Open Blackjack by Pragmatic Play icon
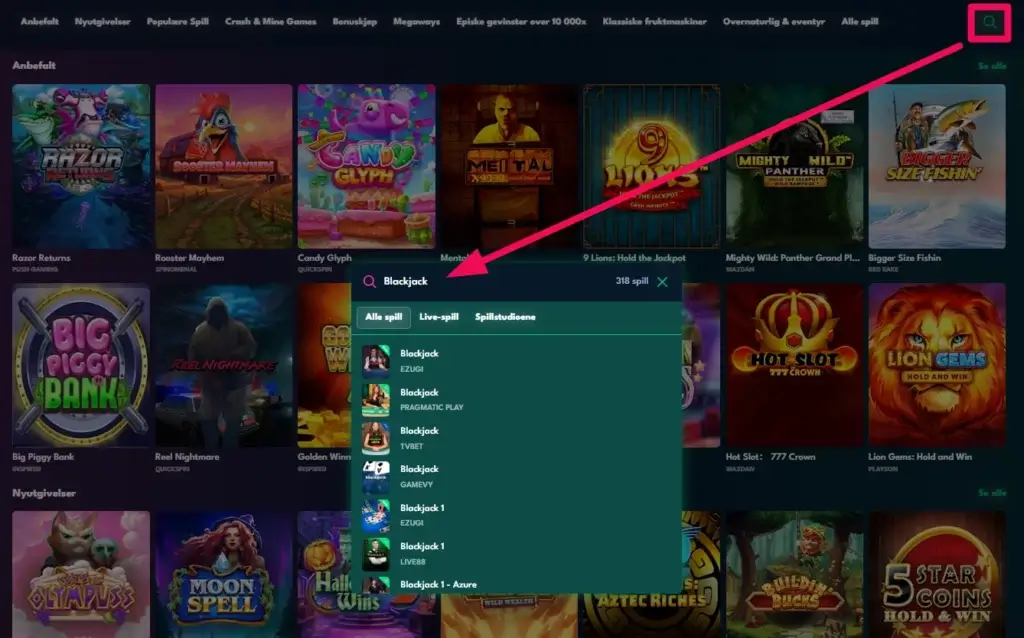The image size is (1024, 638). click(x=376, y=398)
